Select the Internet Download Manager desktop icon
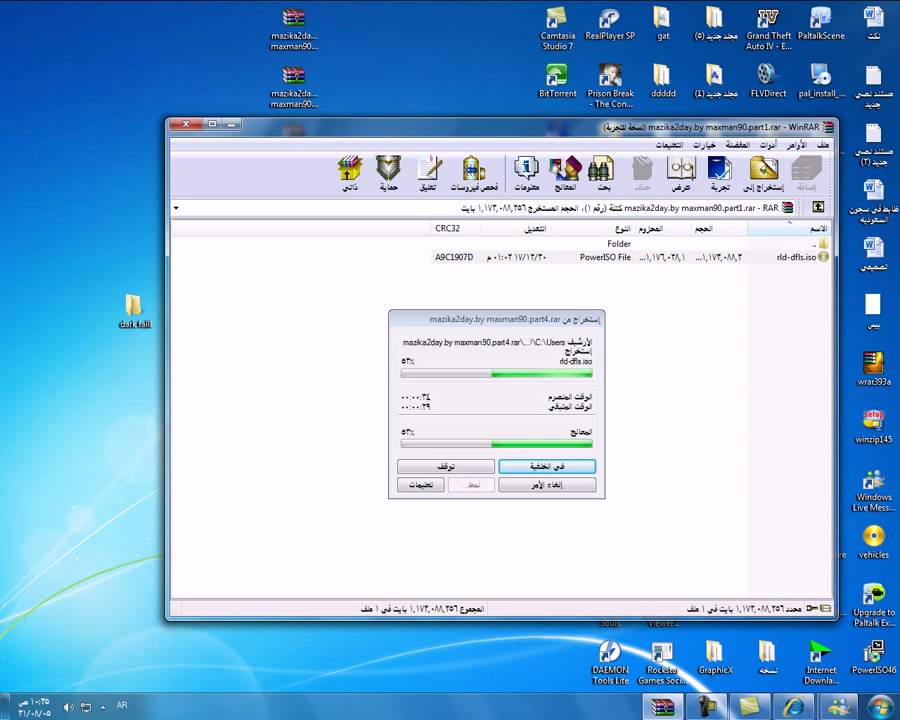This screenshot has height=720, width=900. tap(821, 663)
